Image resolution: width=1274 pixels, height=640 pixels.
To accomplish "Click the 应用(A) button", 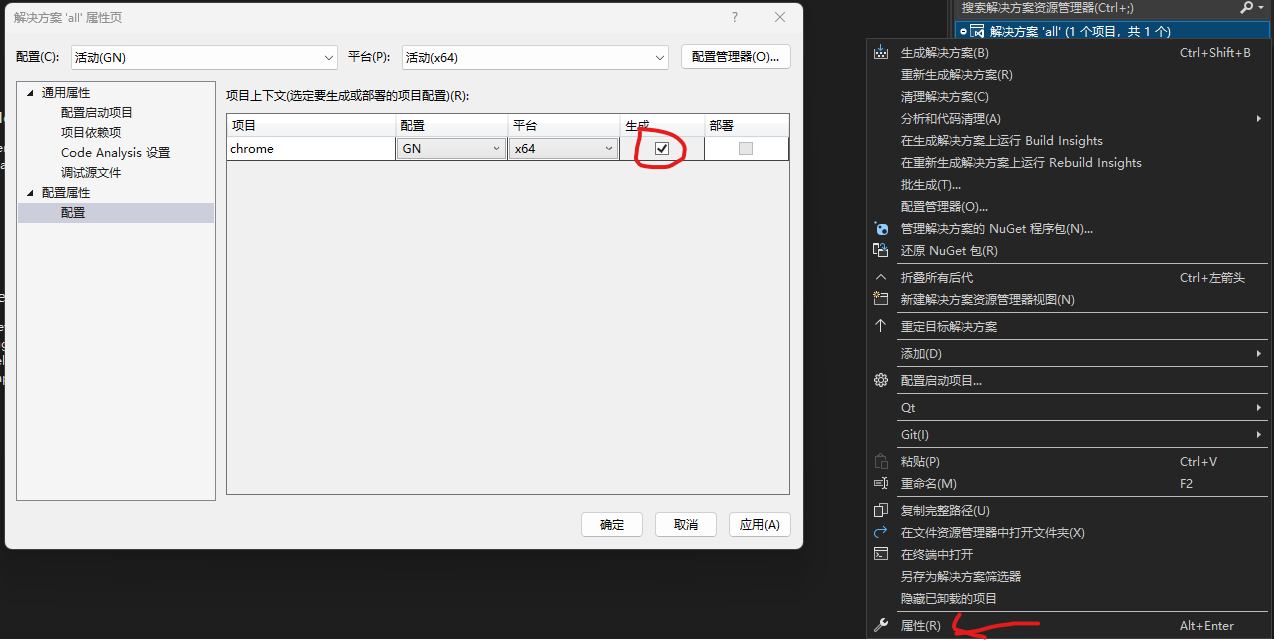I will point(759,524).
